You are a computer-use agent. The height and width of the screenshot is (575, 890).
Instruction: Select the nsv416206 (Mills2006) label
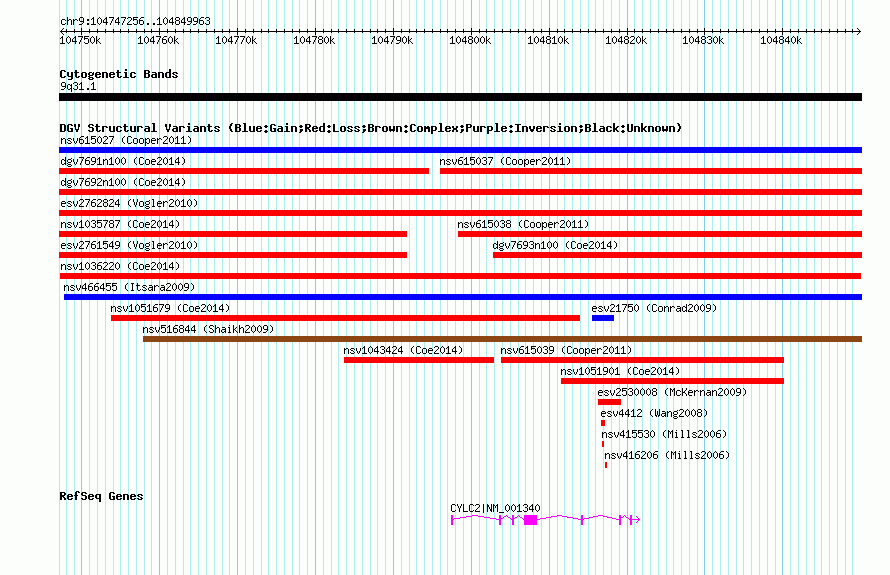click(667, 455)
